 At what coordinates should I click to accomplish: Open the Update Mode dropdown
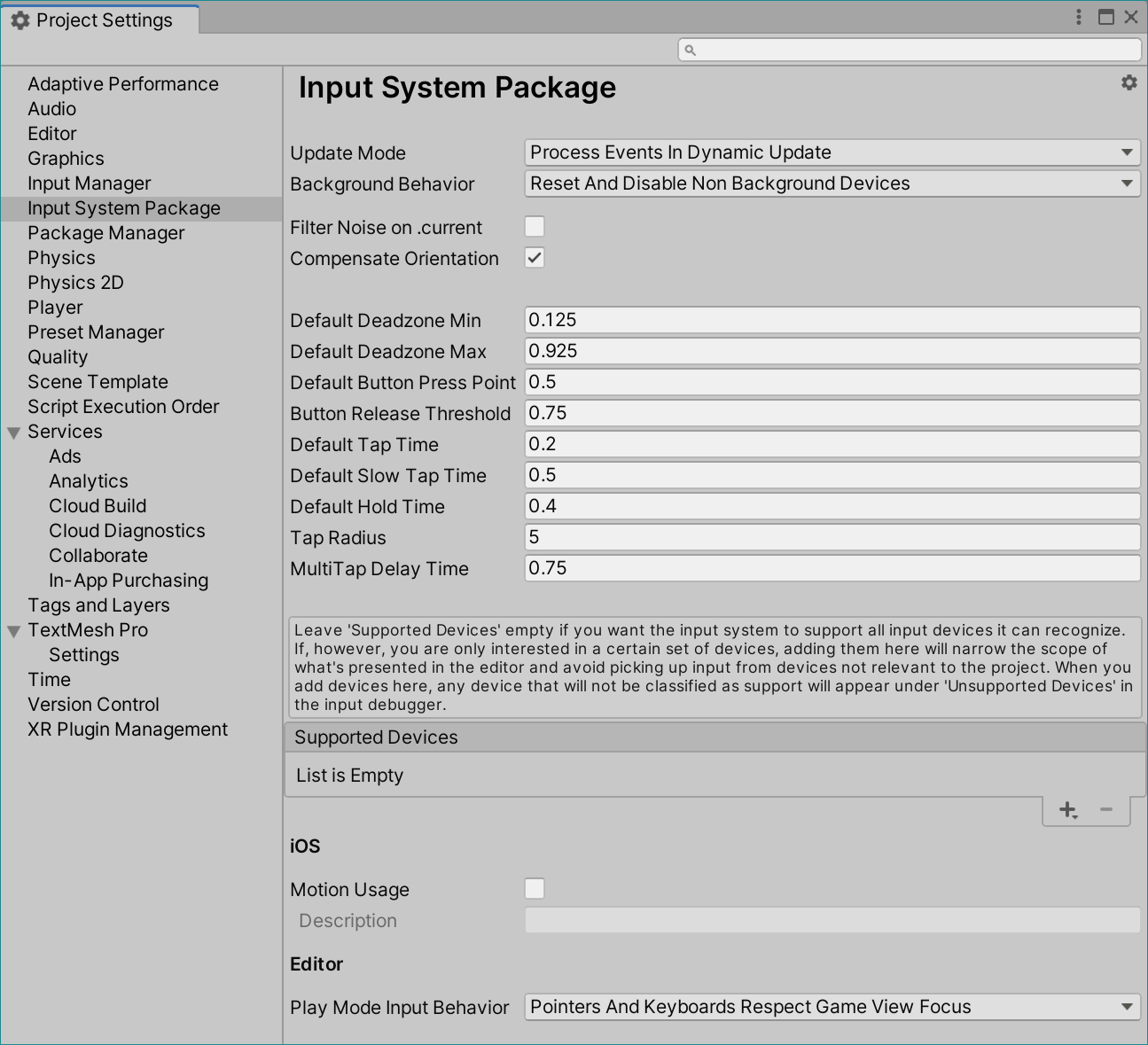(832, 152)
